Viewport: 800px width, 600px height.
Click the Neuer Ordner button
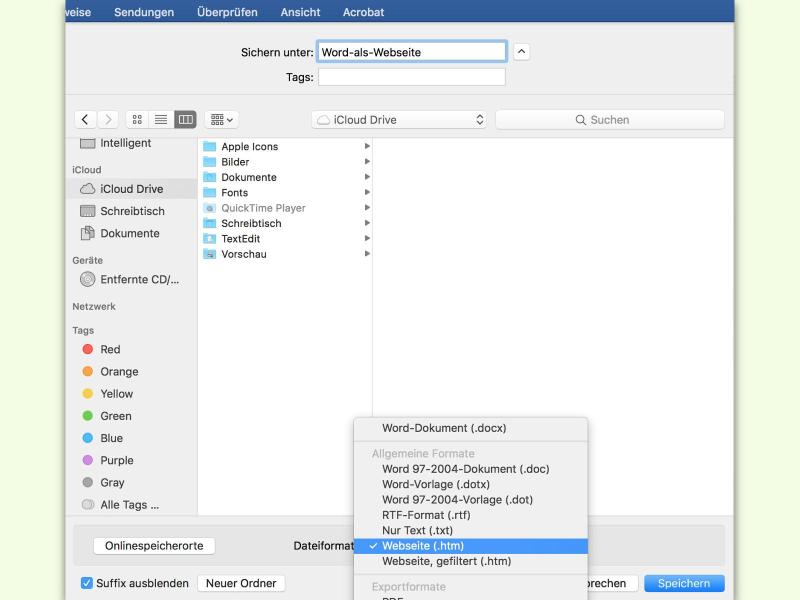pos(240,583)
